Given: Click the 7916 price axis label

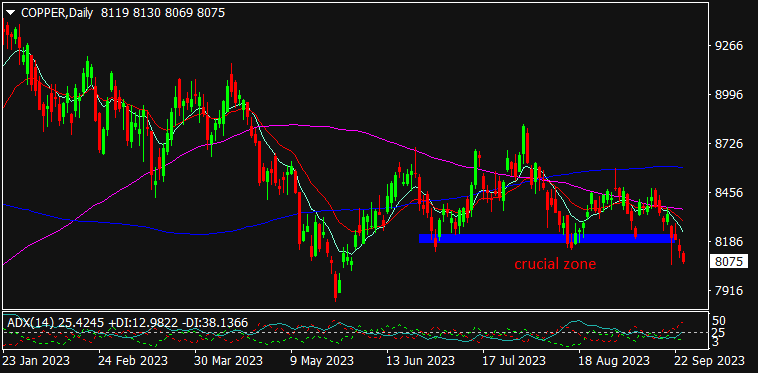Looking at the screenshot, I should pyautogui.click(x=729, y=290).
